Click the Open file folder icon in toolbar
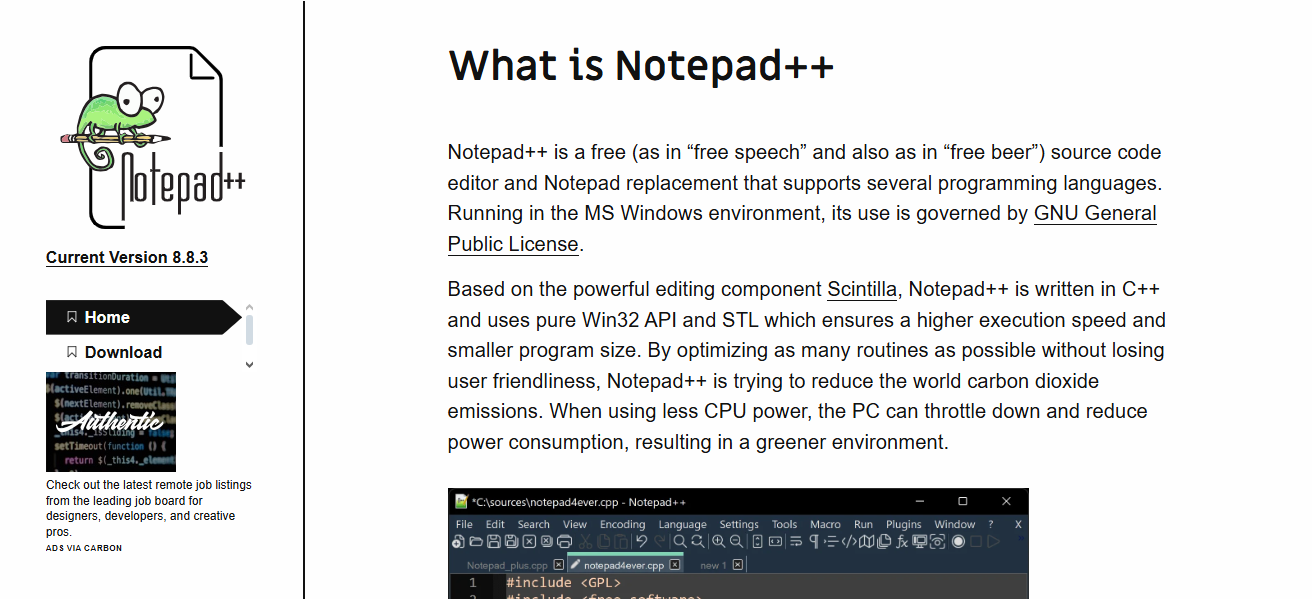 pyautogui.click(x=476, y=541)
